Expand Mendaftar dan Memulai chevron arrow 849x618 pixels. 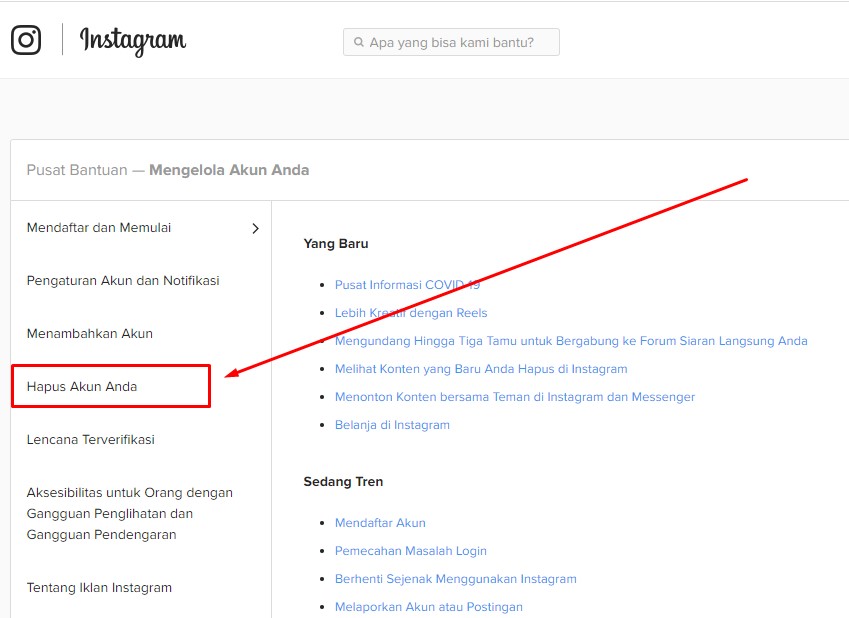256,229
